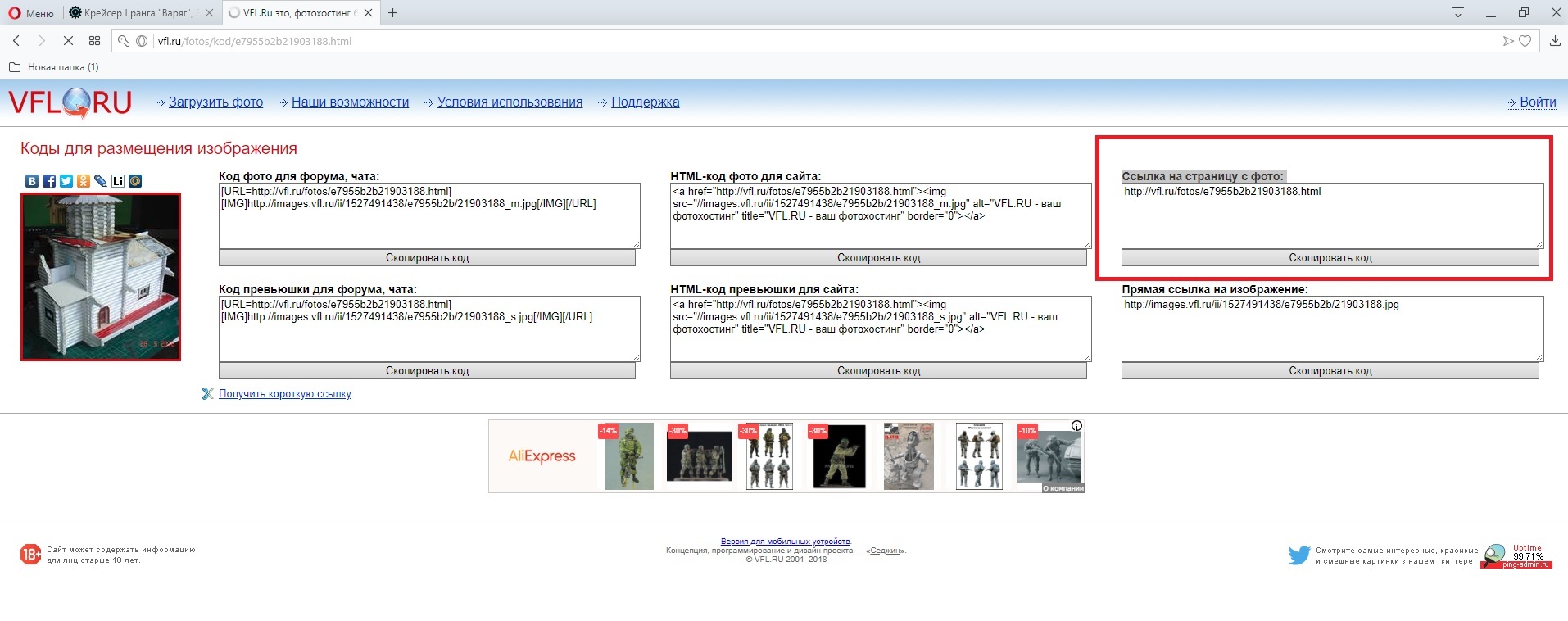Screen dimensions: 1568x621
Task: Copy the direct image link code
Action: pyautogui.click(x=1330, y=371)
